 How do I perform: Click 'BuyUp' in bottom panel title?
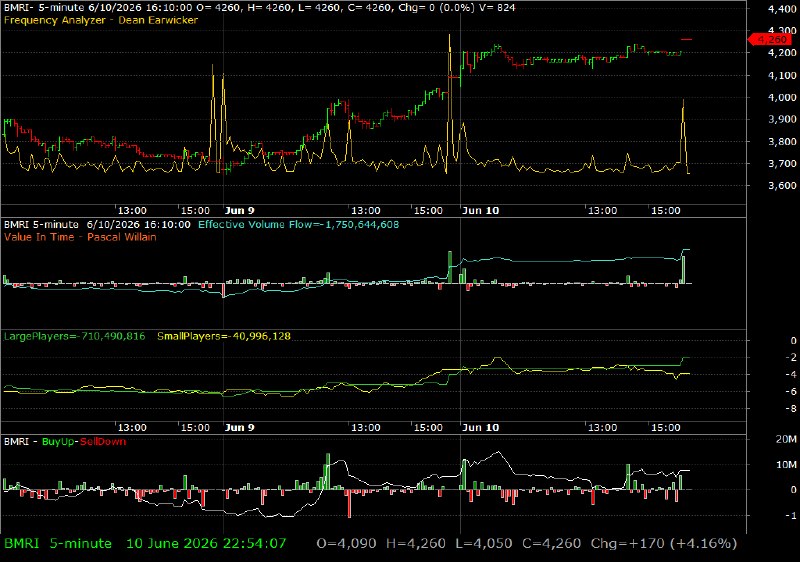click(58, 442)
